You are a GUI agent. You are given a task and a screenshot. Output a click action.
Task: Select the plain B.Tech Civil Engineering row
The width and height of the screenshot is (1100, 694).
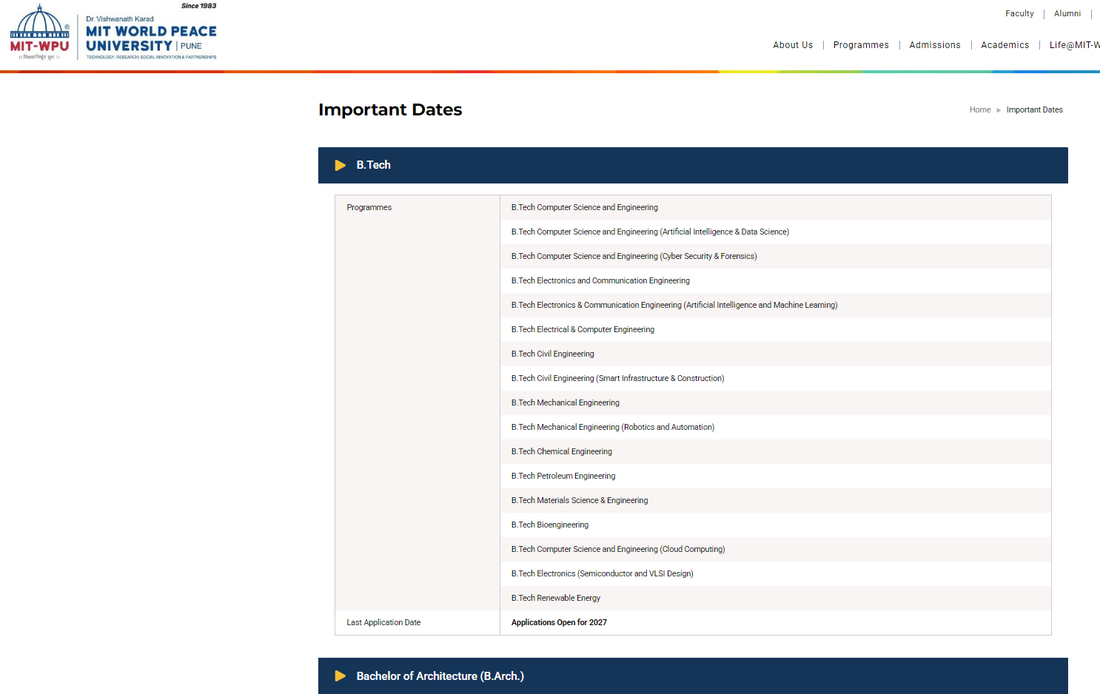[x=776, y=354]
